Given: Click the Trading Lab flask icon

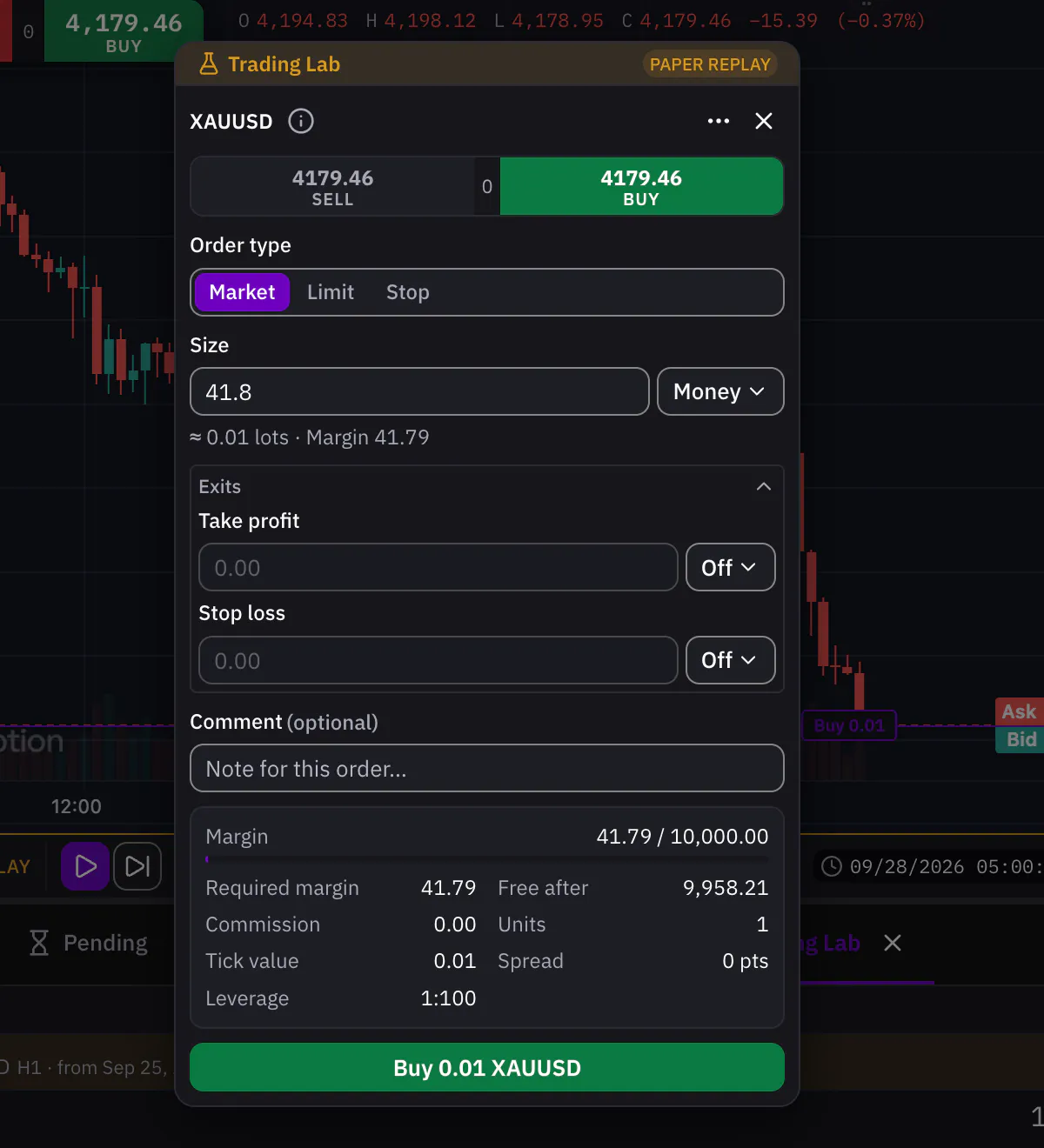Looking at the screenshot, I should (x=208, y=63).
